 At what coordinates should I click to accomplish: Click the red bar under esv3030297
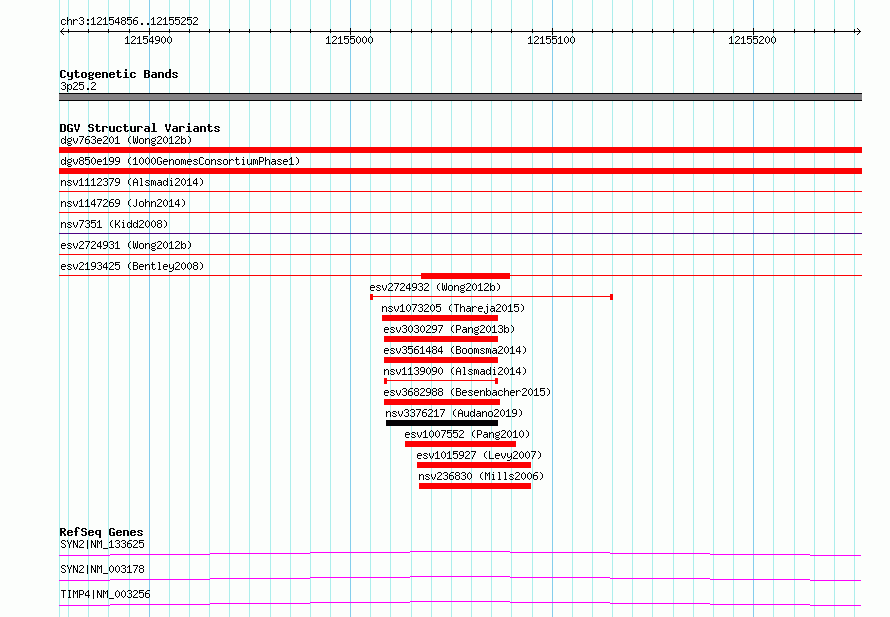point(441,339)
